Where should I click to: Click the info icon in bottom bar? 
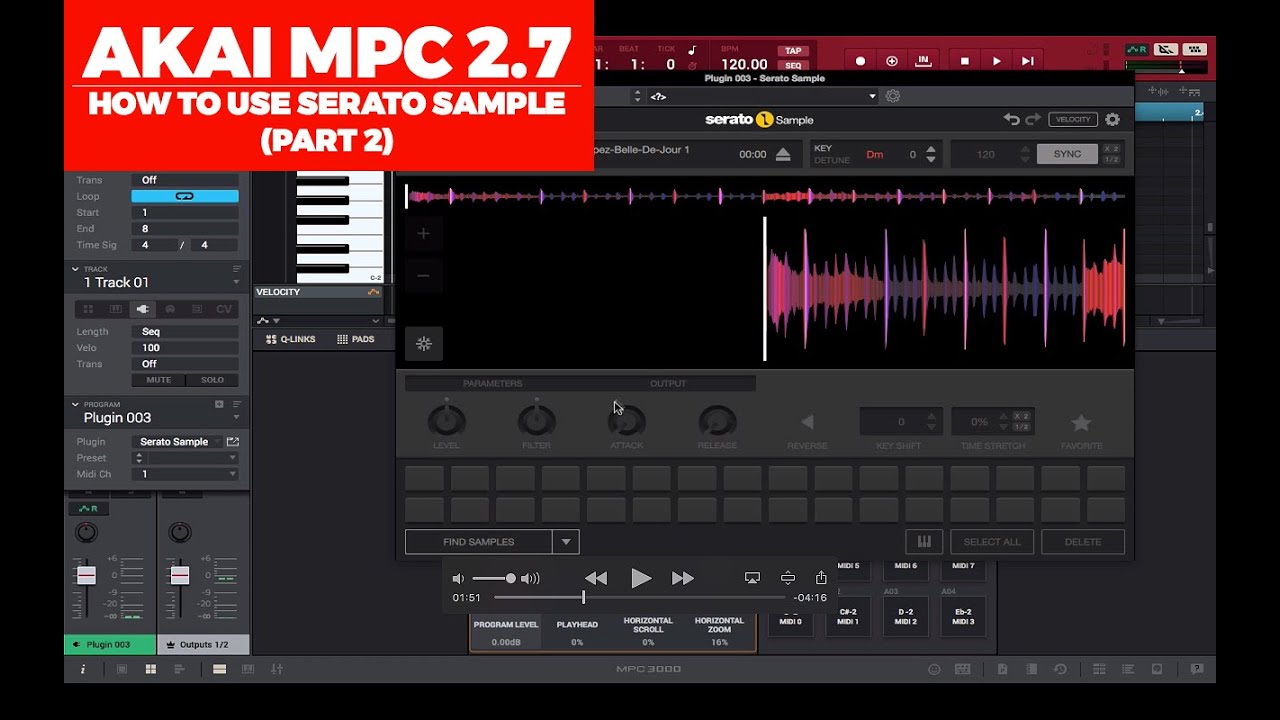[83, 669]
